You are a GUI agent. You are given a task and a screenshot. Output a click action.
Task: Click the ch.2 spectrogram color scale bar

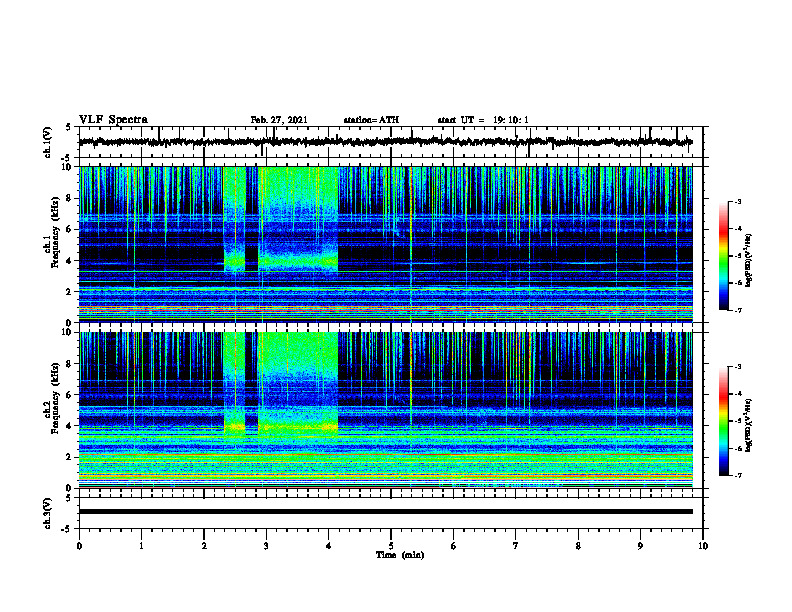click(x=723, y=421)
